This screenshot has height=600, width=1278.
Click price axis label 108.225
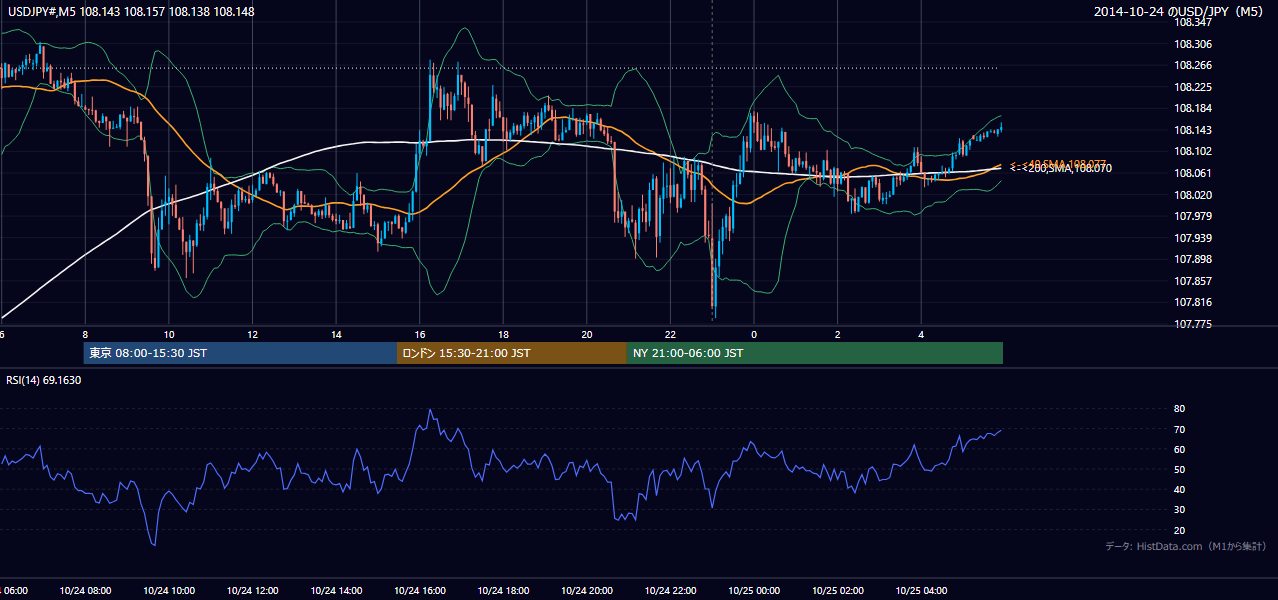click(1192, 87)
